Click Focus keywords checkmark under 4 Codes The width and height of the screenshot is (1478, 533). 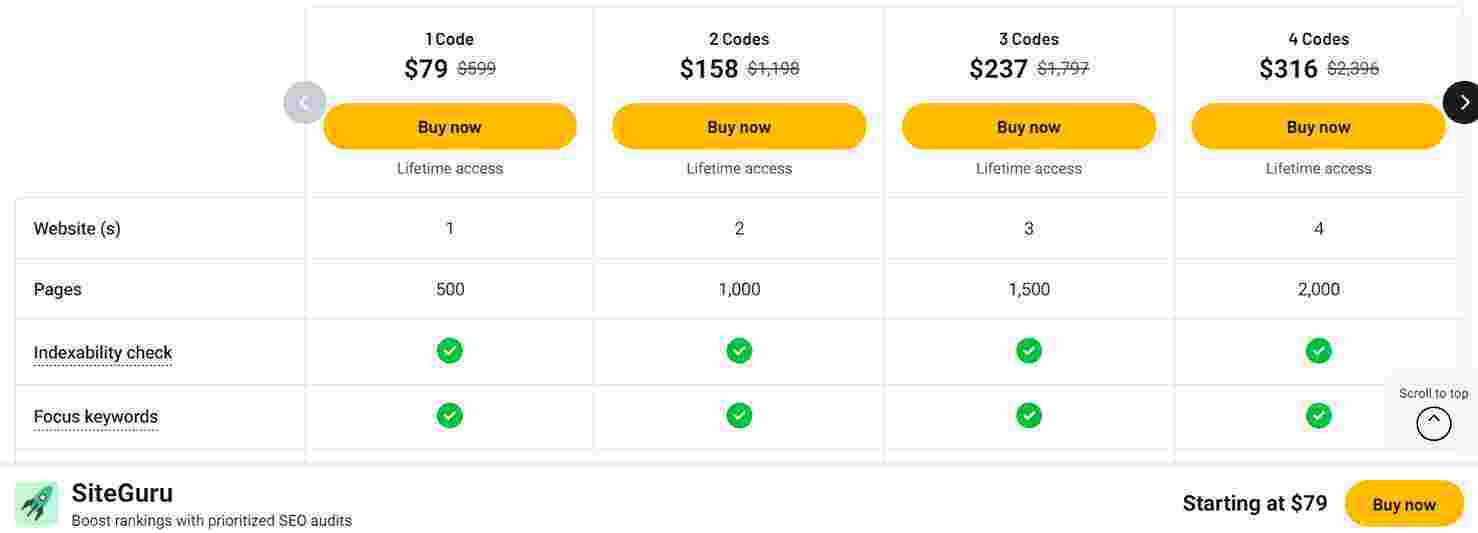coord(1318,415)
